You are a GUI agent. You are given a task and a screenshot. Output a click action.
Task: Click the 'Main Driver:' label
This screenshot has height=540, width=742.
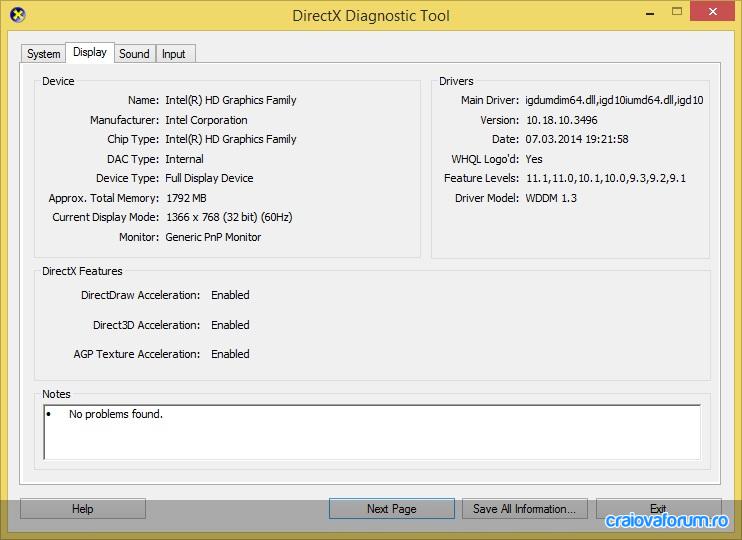490,100
